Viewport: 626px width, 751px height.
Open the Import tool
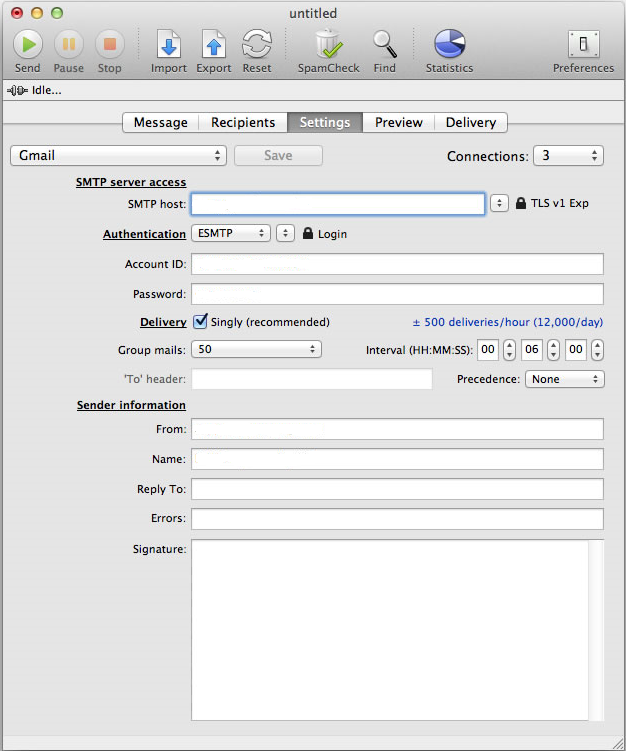coord(169,44)
